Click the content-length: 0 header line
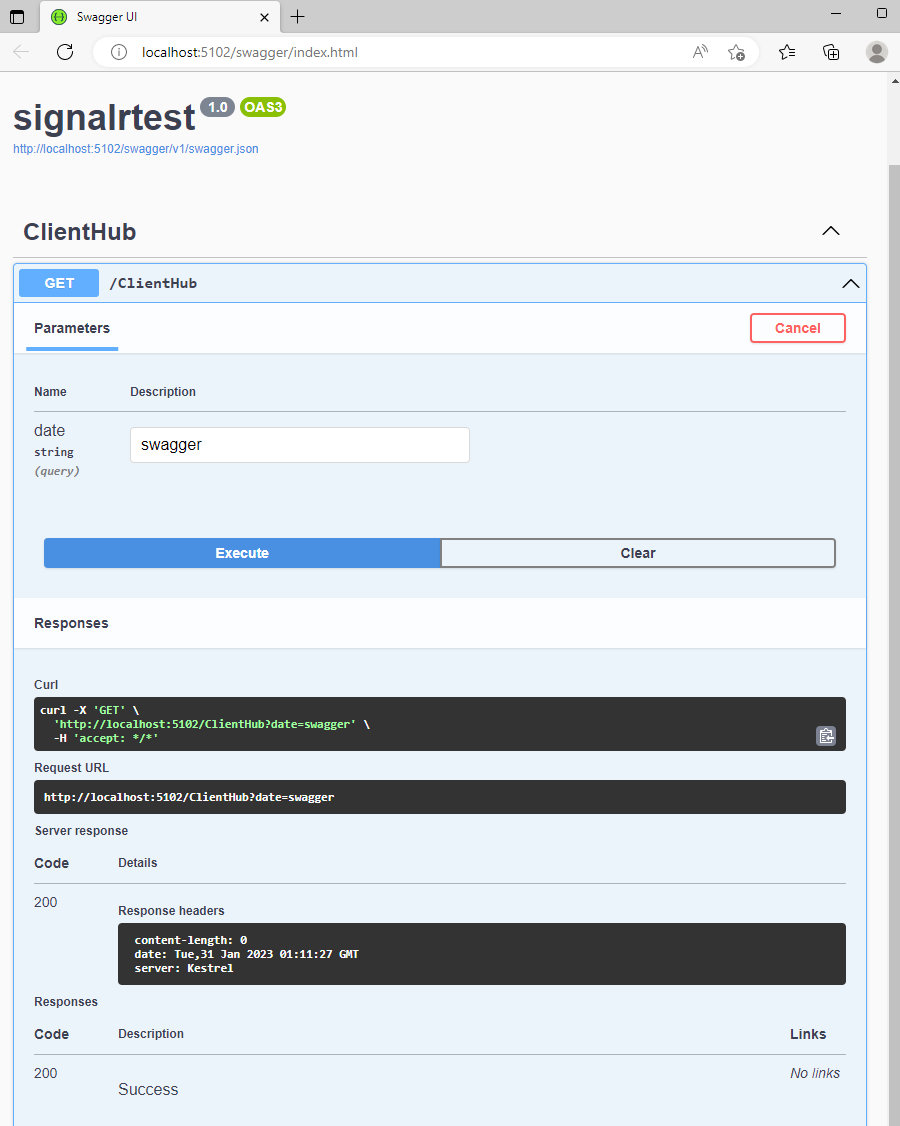This screenshot has width=900, height=1126. tap(190, 940)
